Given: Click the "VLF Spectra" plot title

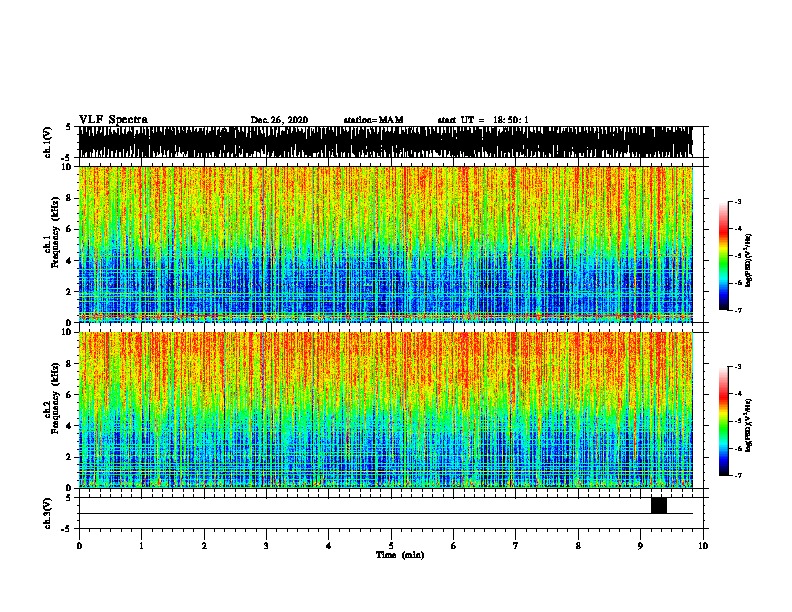Looking at the screenshot, I should point(113,120).
